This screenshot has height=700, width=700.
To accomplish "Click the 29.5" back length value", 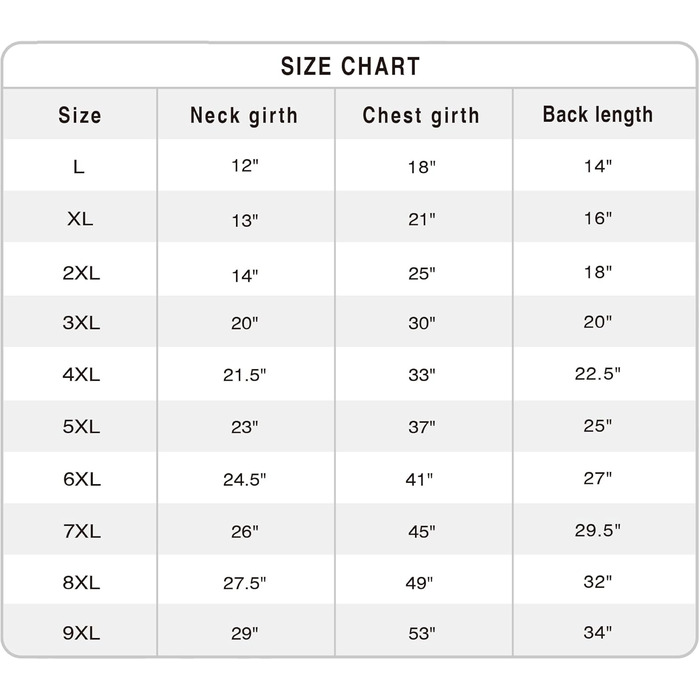I will (597, 530).
